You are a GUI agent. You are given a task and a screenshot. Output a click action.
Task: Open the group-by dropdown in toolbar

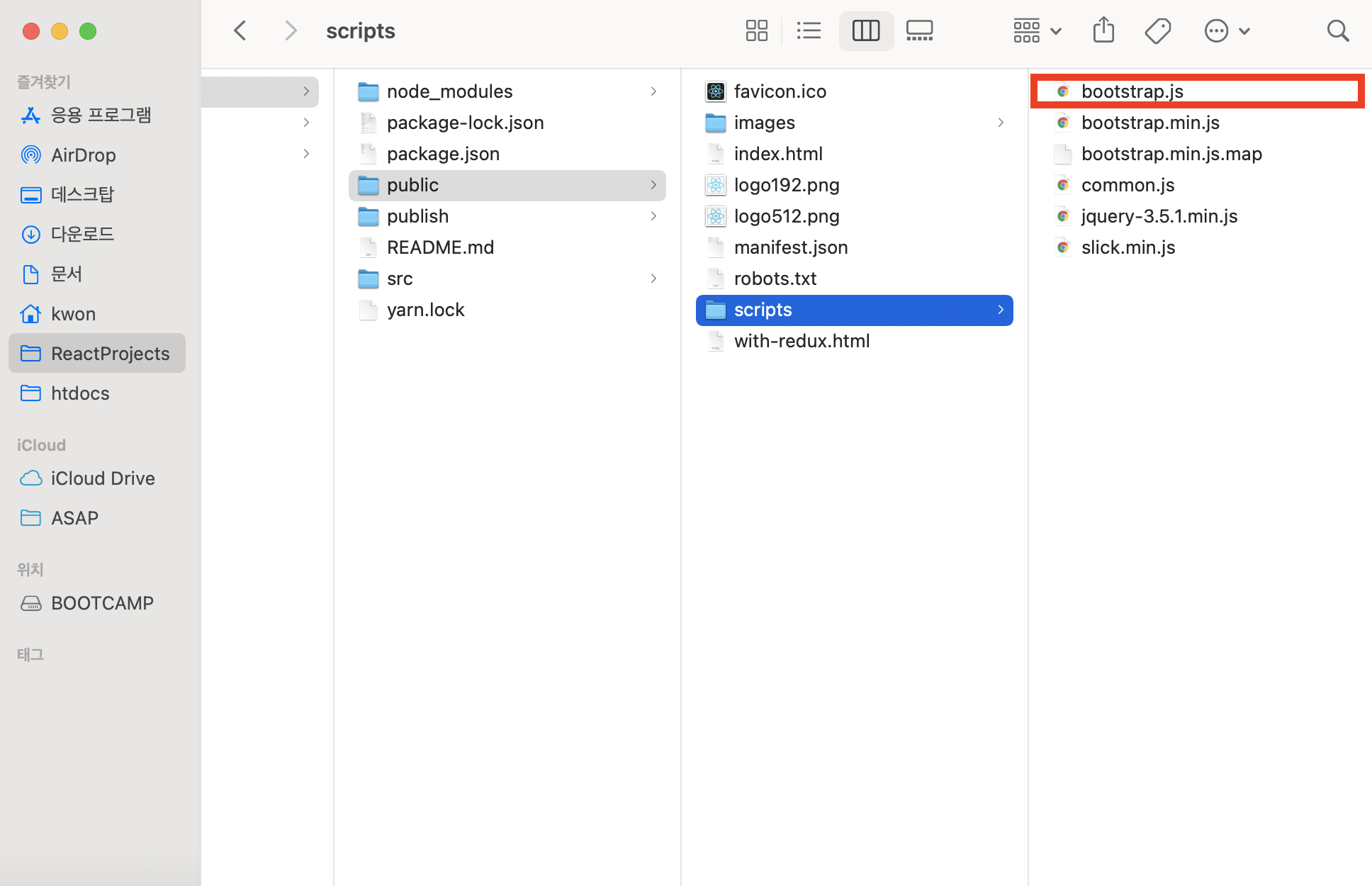[1036, 30]
